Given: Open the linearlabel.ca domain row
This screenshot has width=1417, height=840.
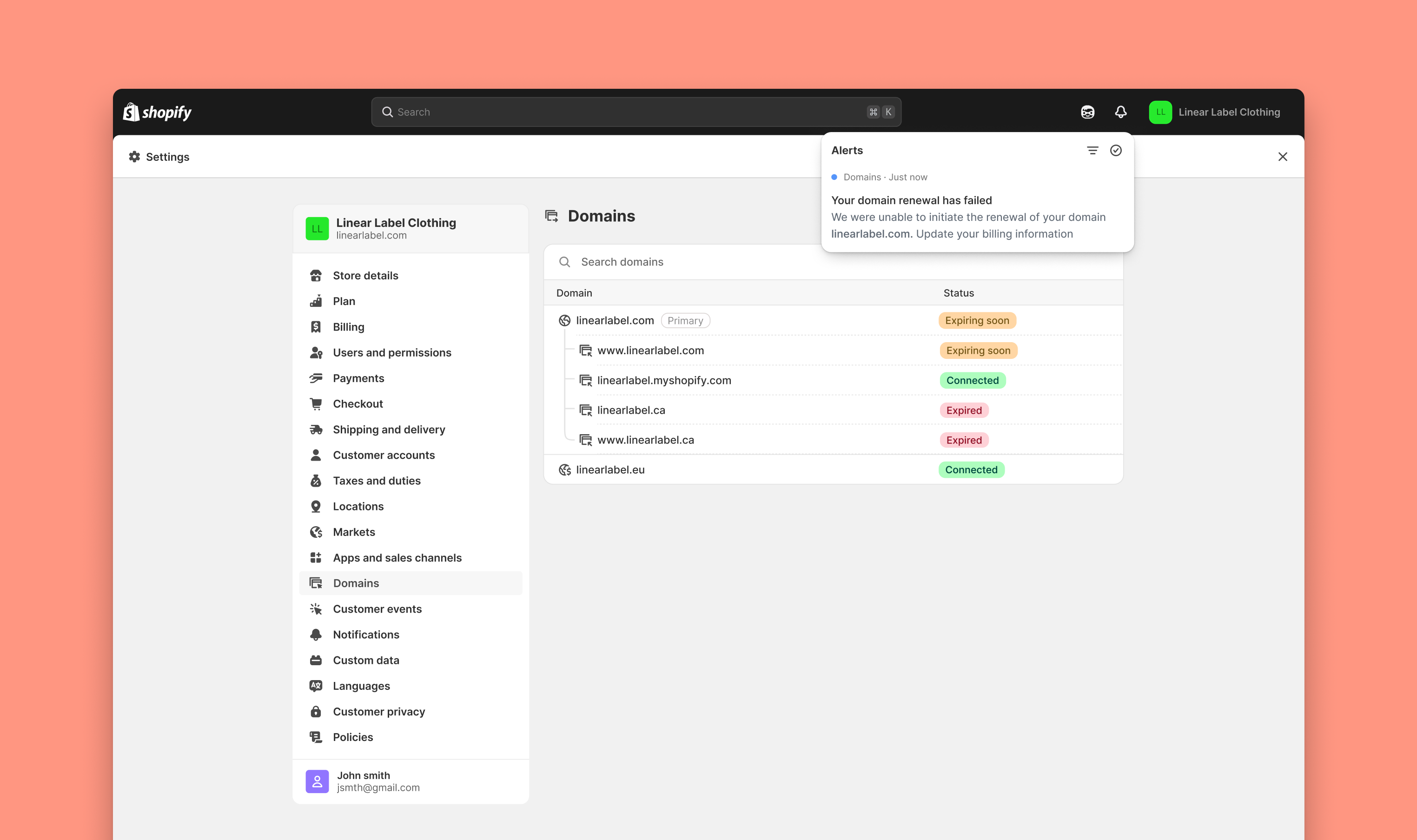Looking at the screenshot, I should (x=833, y=410).
